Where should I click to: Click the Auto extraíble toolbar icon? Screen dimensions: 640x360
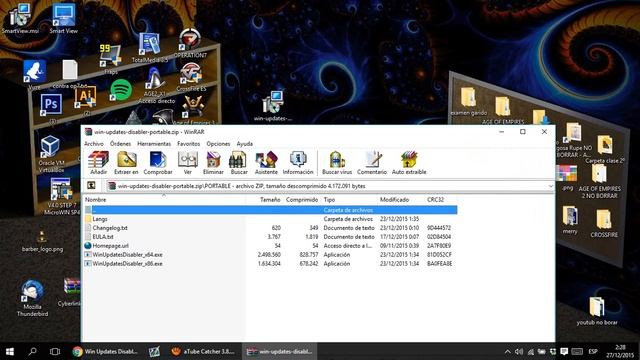[409, 162]
